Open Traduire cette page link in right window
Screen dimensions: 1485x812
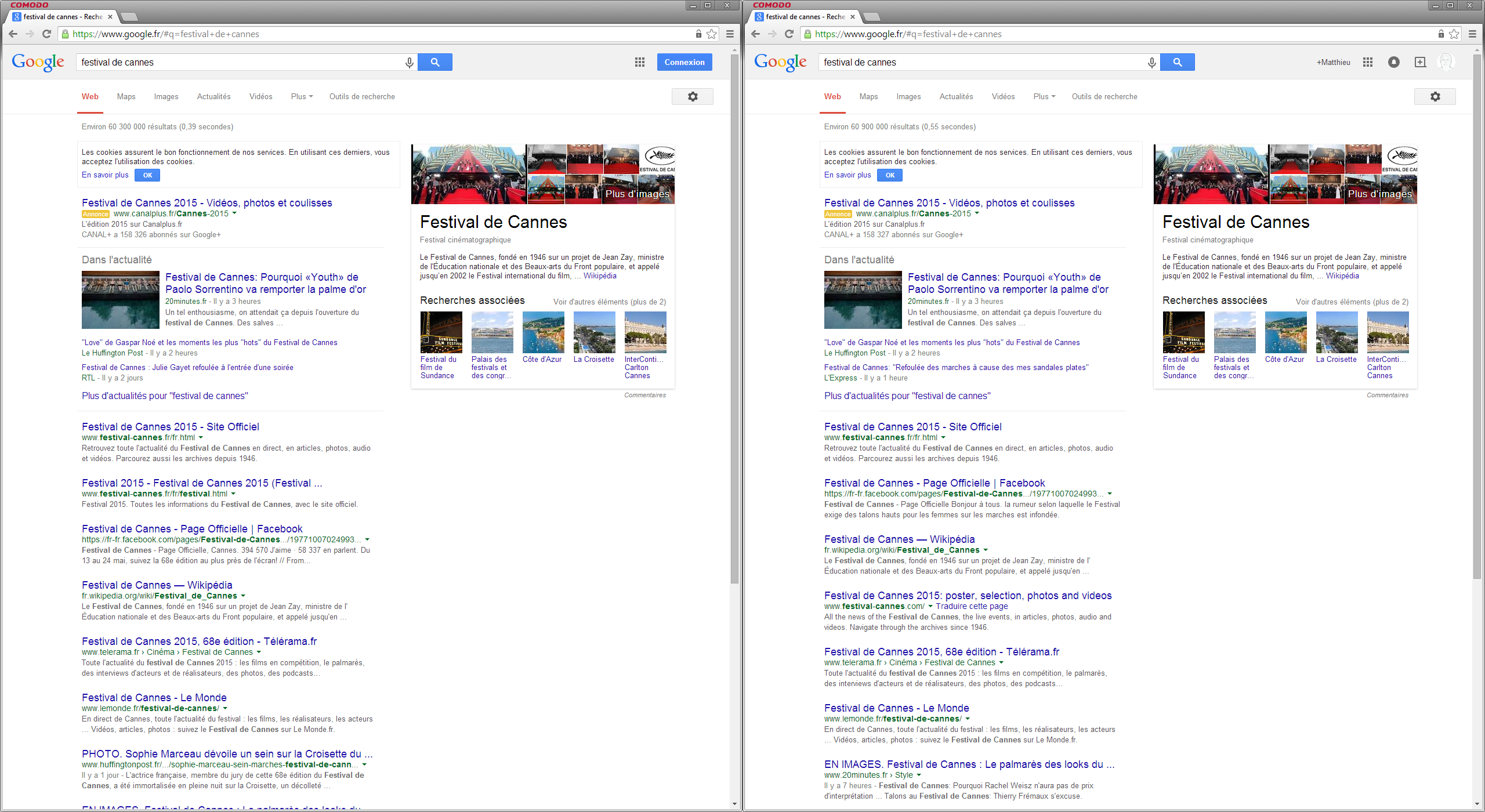click(972, 606)
